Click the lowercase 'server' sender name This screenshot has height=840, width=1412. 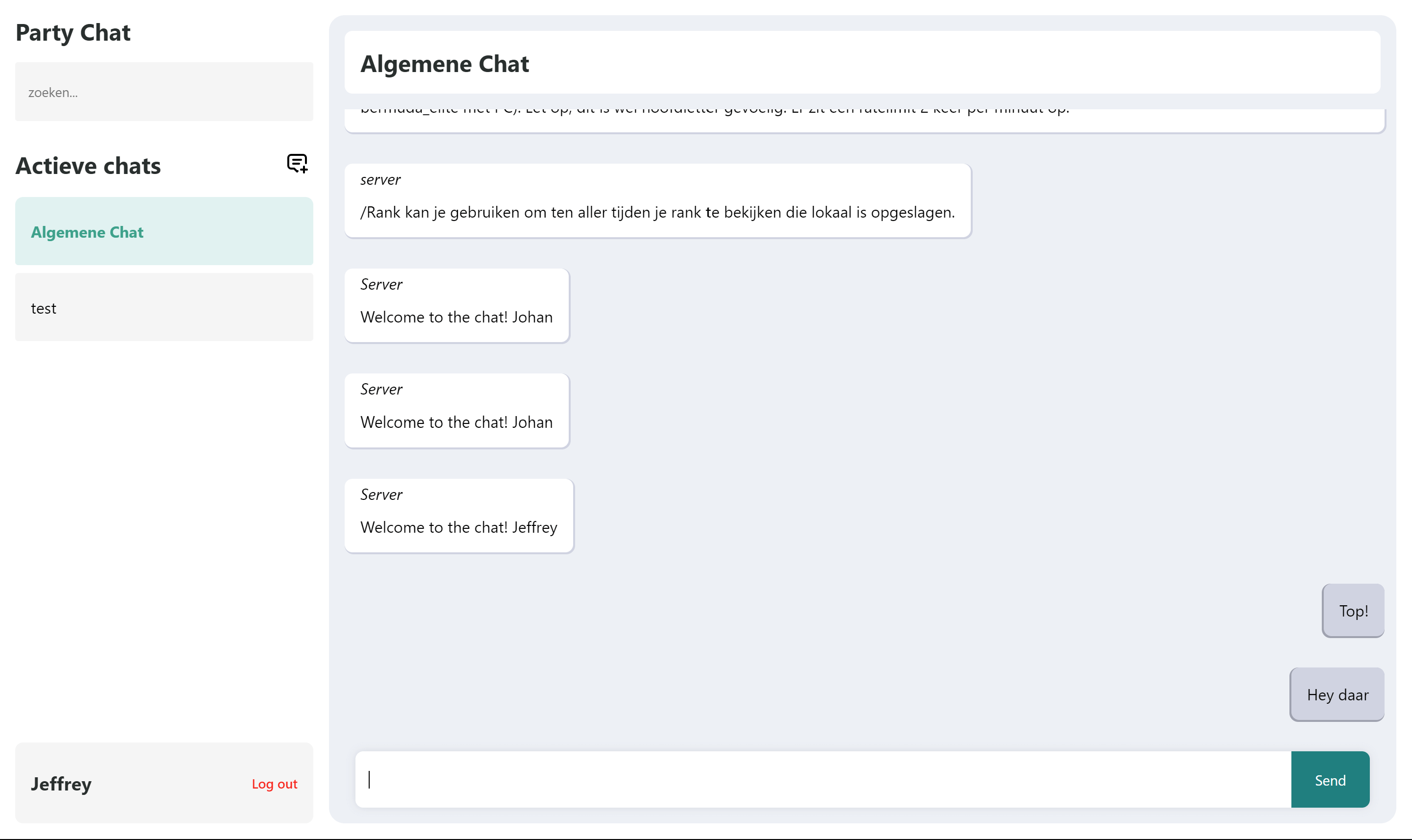click(x=380, y=179)
